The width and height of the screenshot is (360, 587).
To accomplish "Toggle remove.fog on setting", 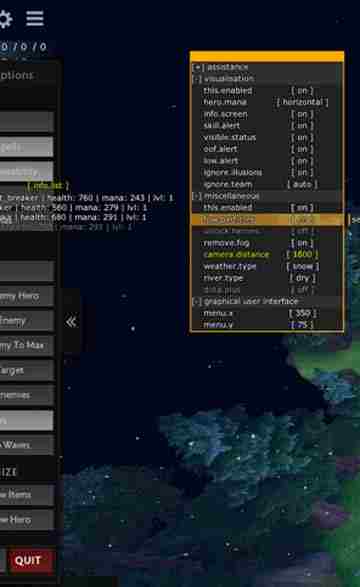I will (302, 243).
